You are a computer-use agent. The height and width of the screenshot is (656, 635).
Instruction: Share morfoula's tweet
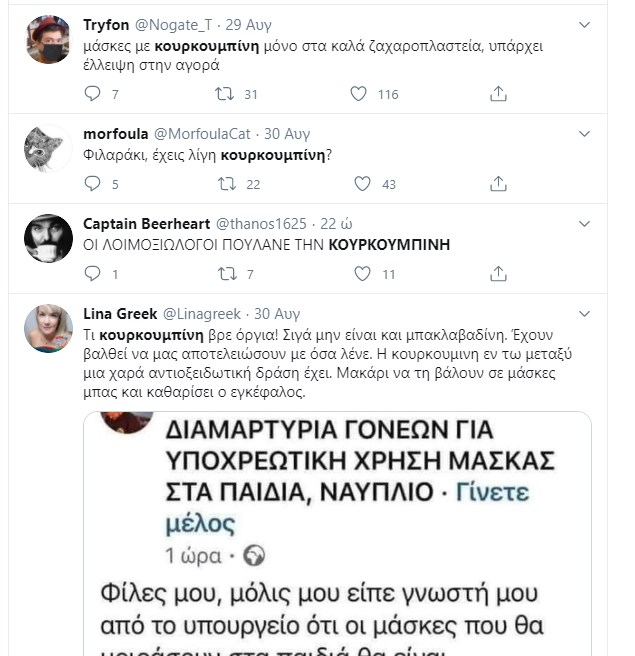point(497,184)
